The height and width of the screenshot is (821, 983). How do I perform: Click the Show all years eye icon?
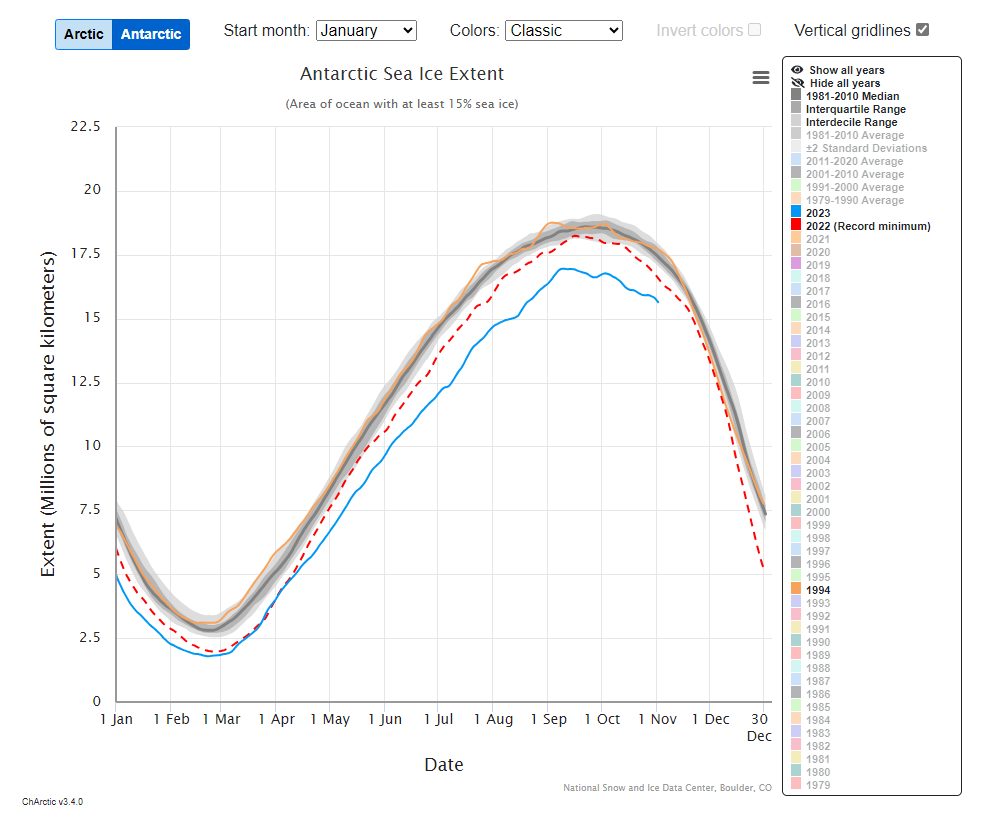(797, 70)
